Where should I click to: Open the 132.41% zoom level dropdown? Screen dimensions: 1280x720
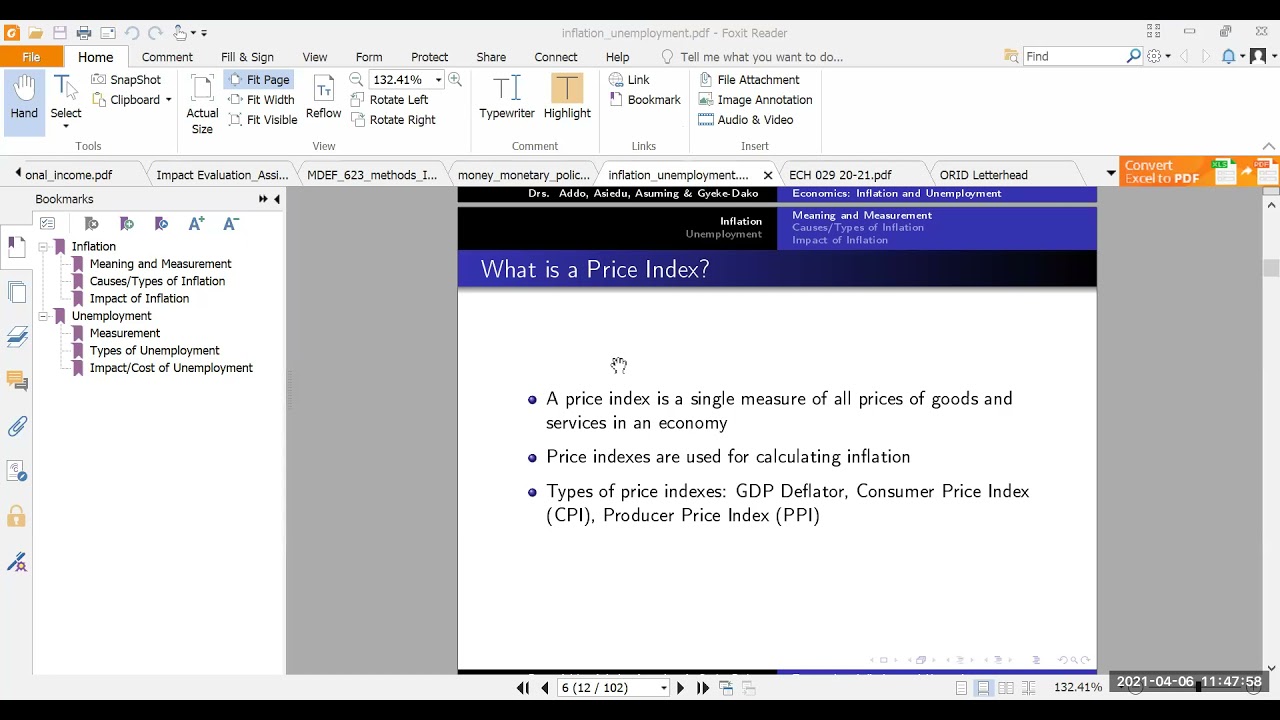(x=438, y=80)
